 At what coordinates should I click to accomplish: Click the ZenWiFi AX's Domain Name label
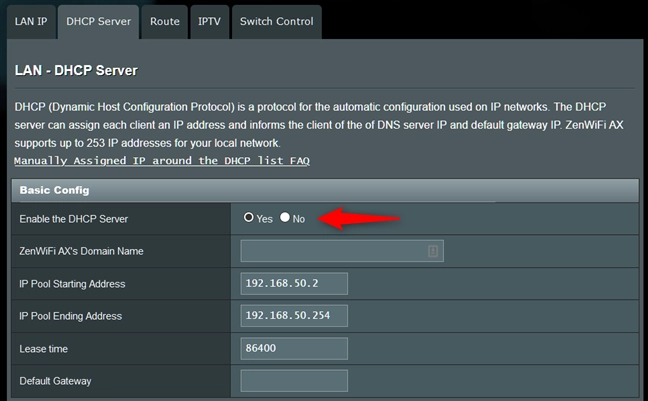click(81, 251)
